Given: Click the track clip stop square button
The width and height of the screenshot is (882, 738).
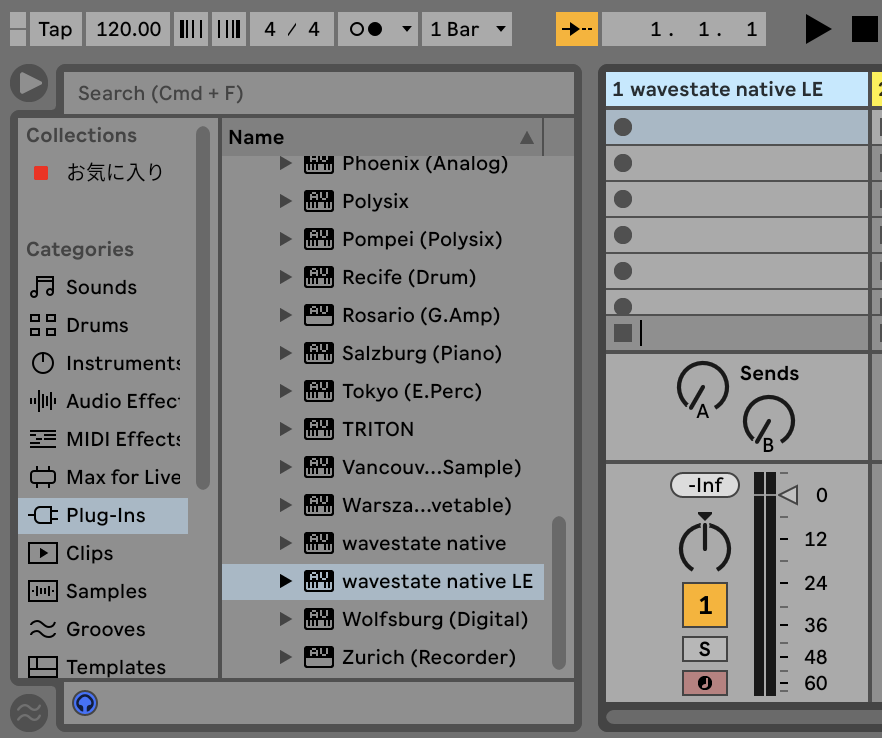Looking at the screenshot, I should [623, 333].
